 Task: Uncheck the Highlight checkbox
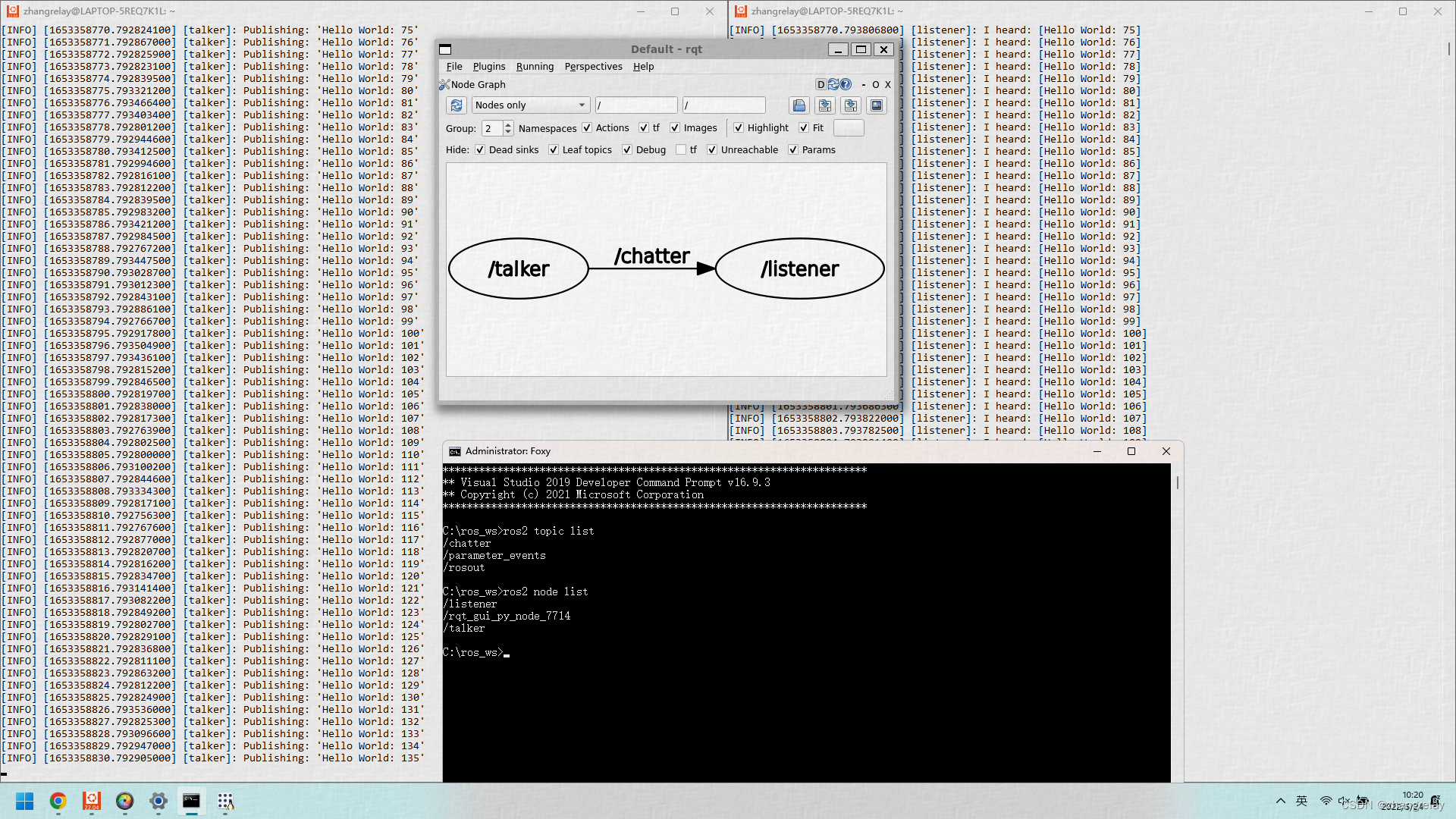(x=739, y=128)
